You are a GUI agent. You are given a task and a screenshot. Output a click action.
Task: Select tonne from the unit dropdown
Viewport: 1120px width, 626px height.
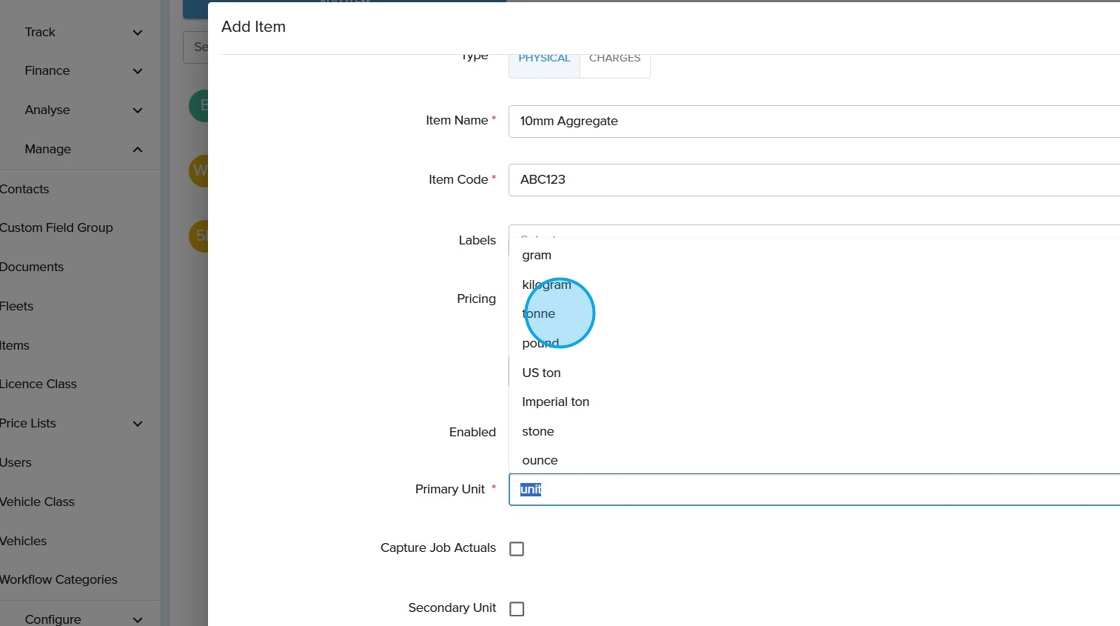coord(539,314)
